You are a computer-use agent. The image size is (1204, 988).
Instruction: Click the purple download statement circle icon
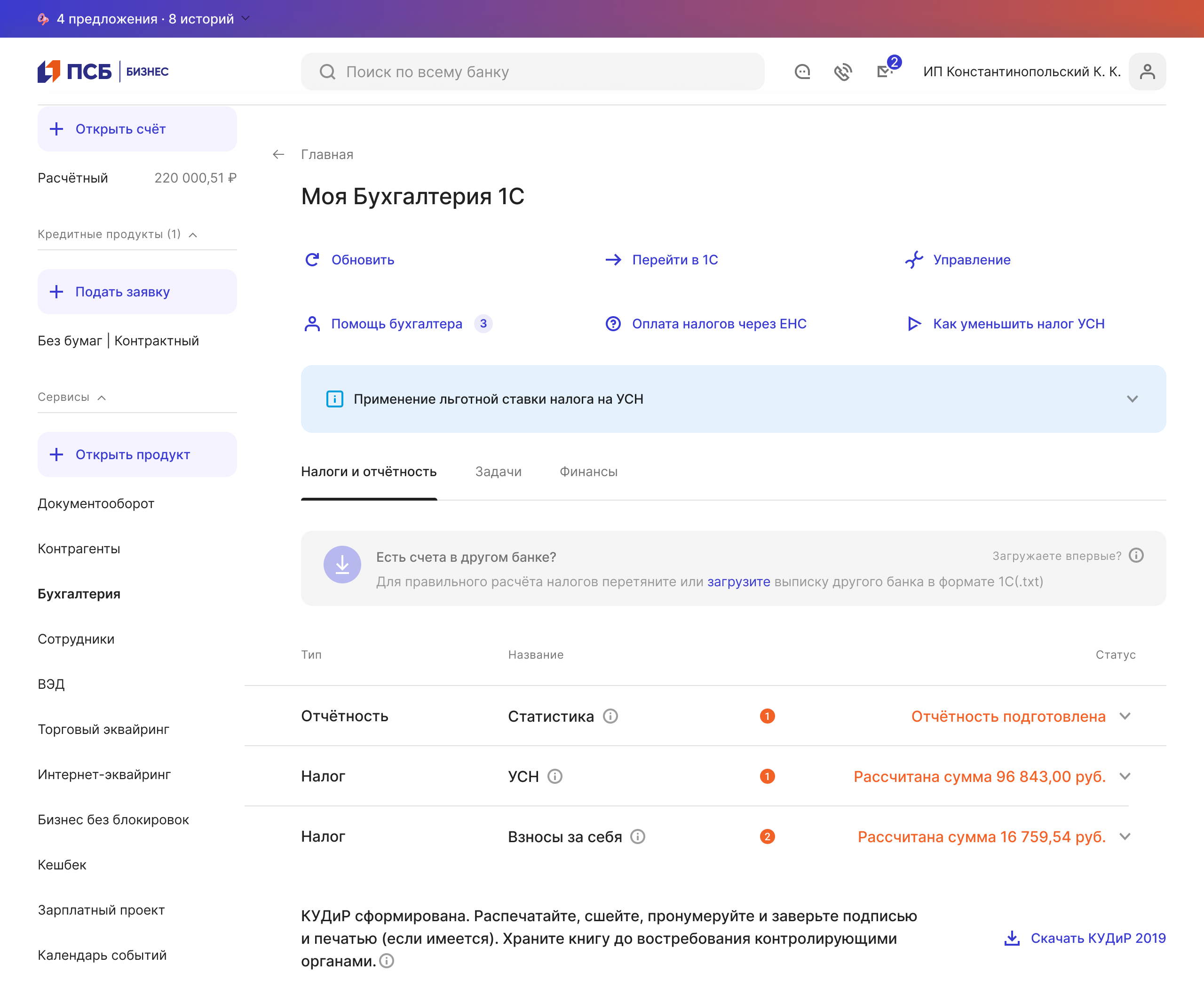pos(342,565)
